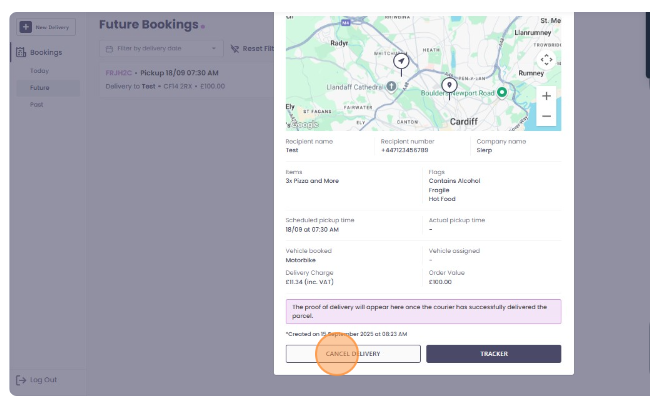Click the company name Slerp

tap(484, 150)
